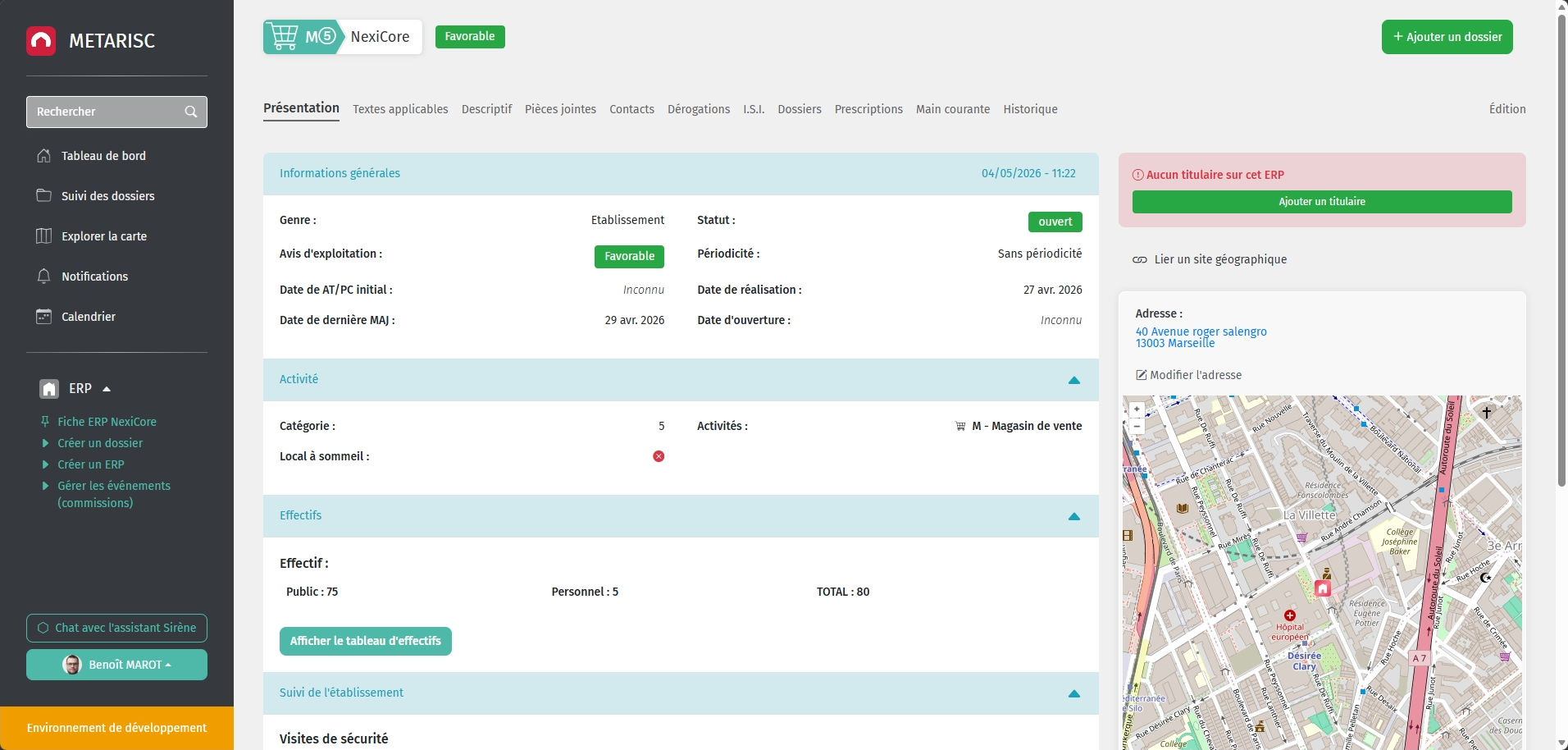Screen dimensions: 1568x750
Task: Open Chat avec l'assistant Sirène
Action: point(116,628)
